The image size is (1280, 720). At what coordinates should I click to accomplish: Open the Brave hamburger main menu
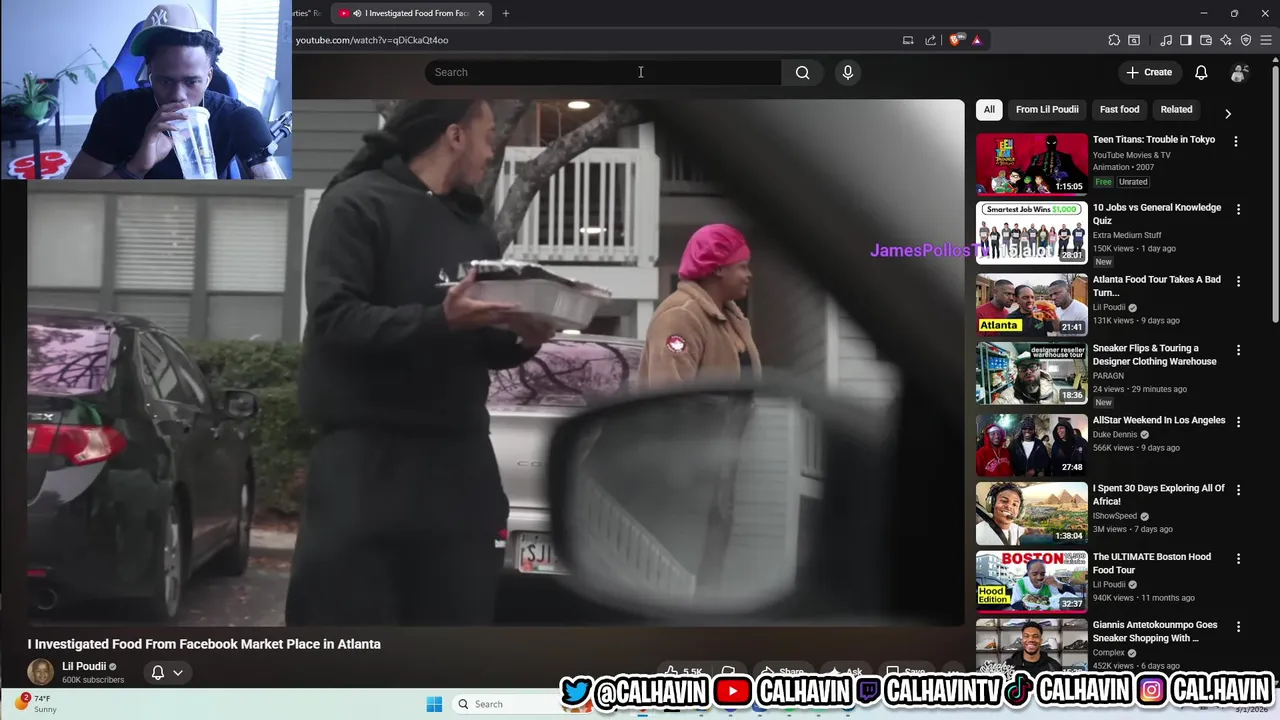tap(1267, 40)
